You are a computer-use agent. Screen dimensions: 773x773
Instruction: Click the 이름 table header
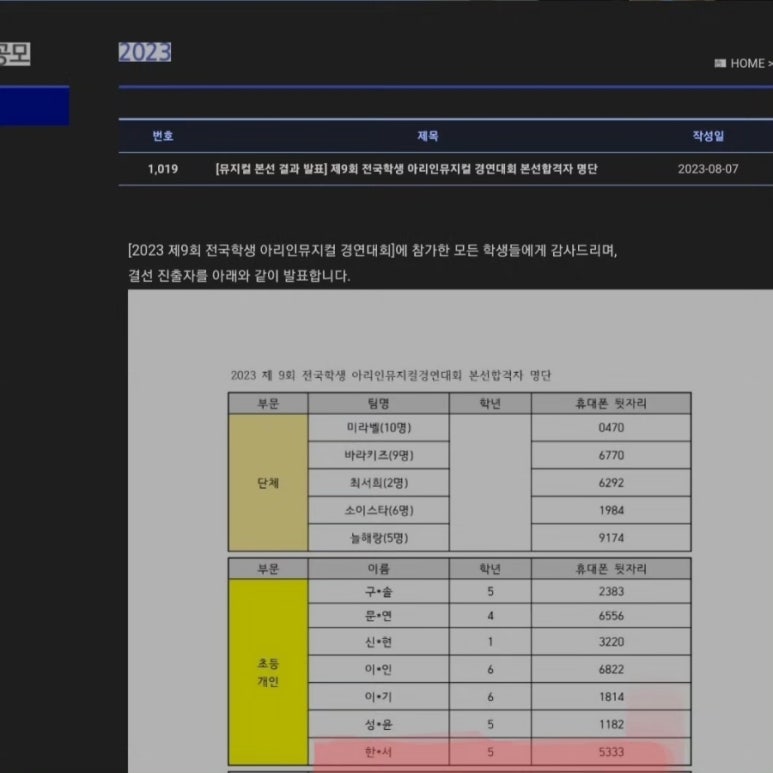(x=379, y=569)
